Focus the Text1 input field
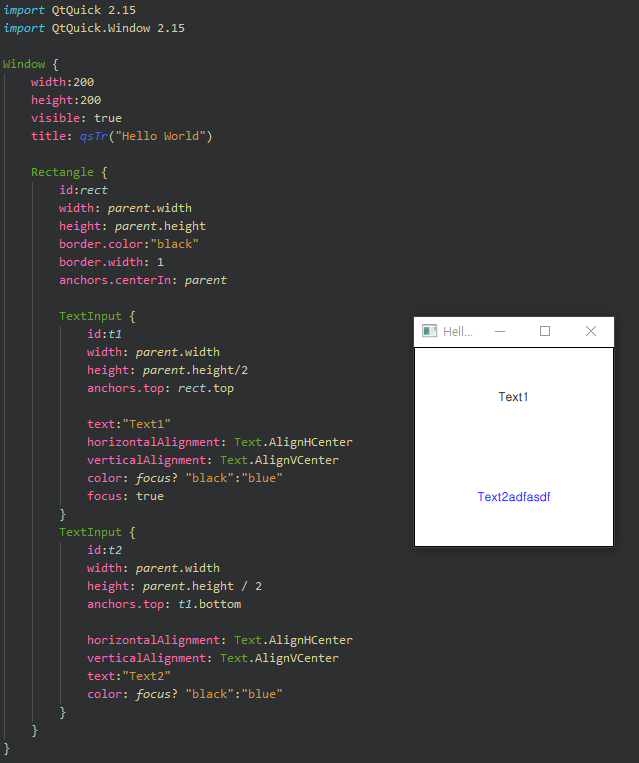The image size is (639, 763). pyautogui.click(x=513, y=397)
